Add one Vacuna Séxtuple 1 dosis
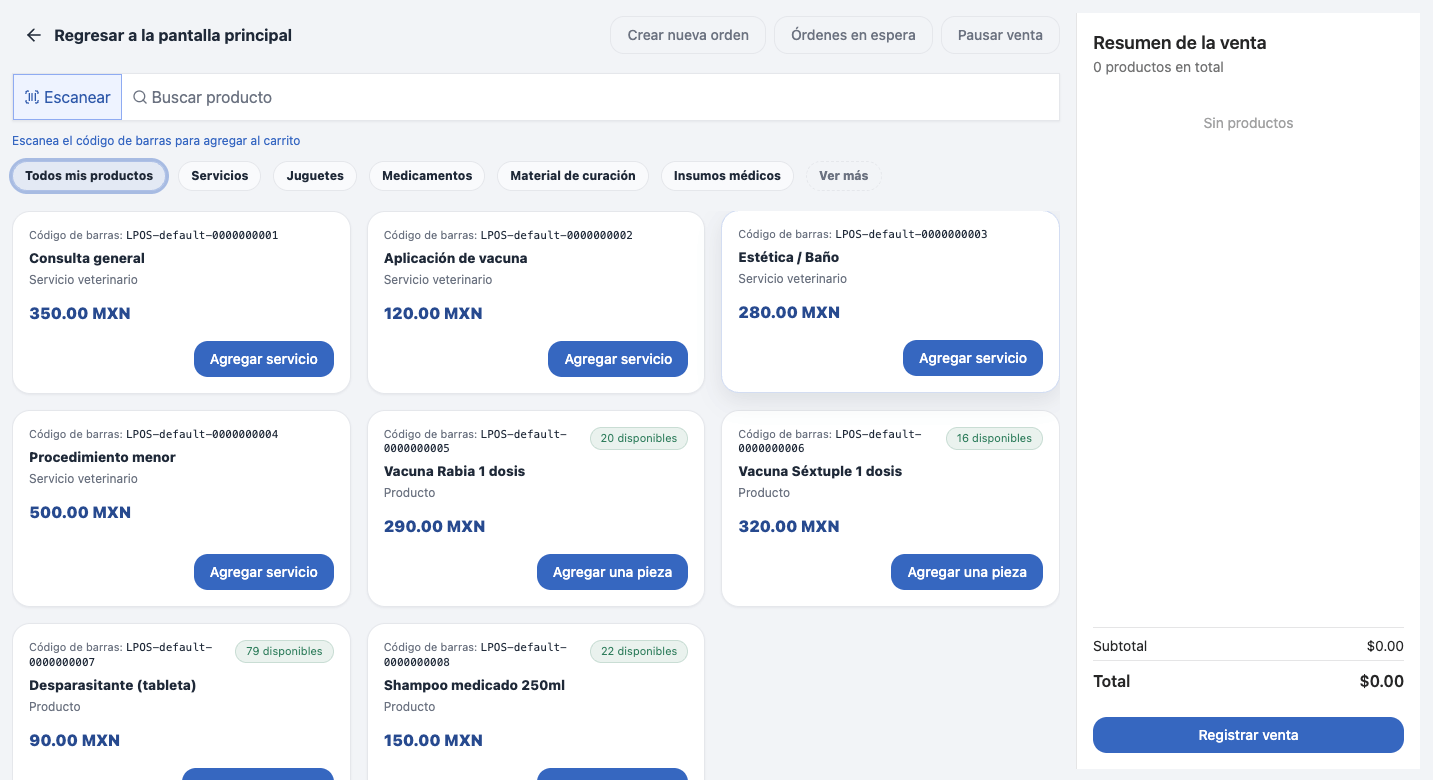The width and height of the screenshot is (1433, 780). click(966, 572)
